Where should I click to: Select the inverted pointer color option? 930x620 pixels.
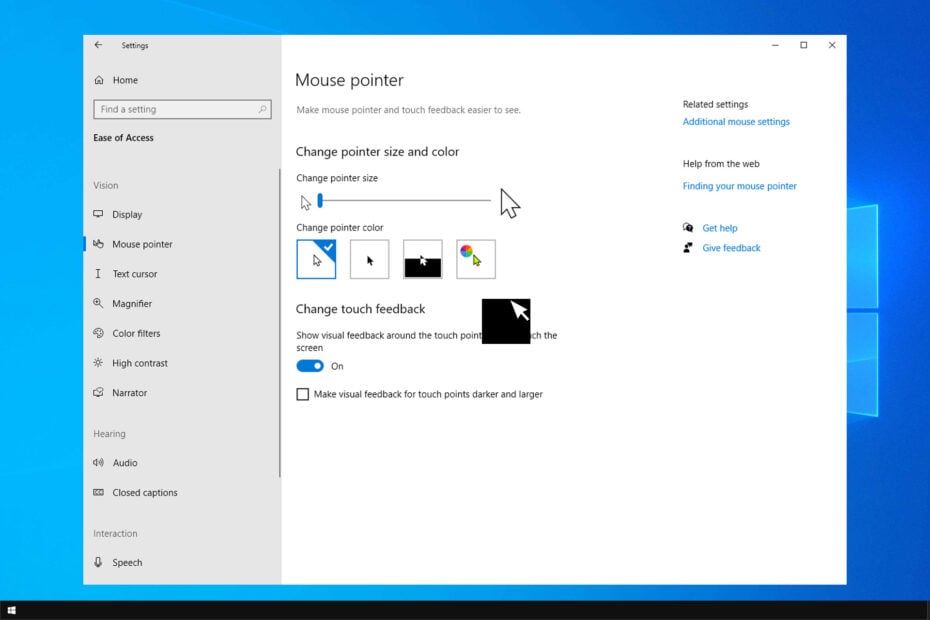(x=423, y=258)
